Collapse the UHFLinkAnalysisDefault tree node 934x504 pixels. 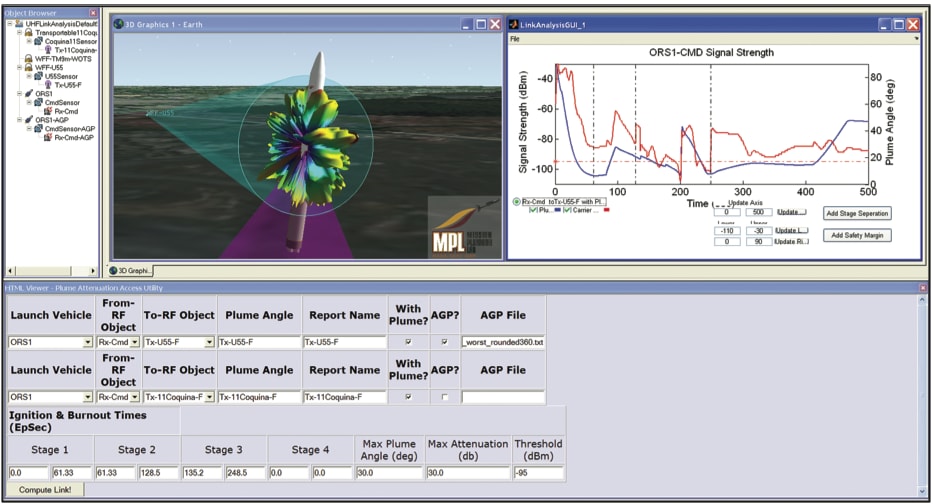10,24
